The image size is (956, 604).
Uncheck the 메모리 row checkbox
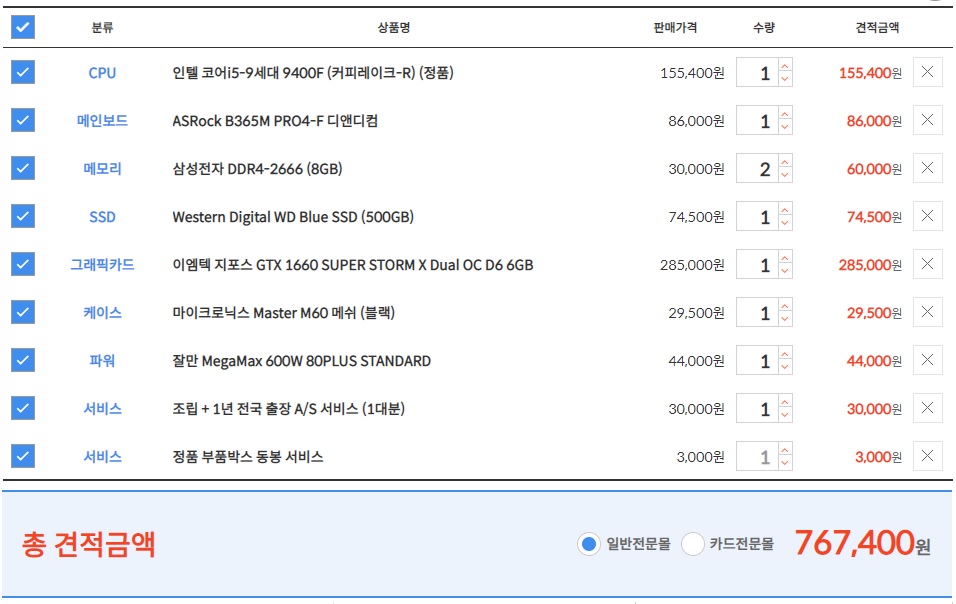click(23, 168)
